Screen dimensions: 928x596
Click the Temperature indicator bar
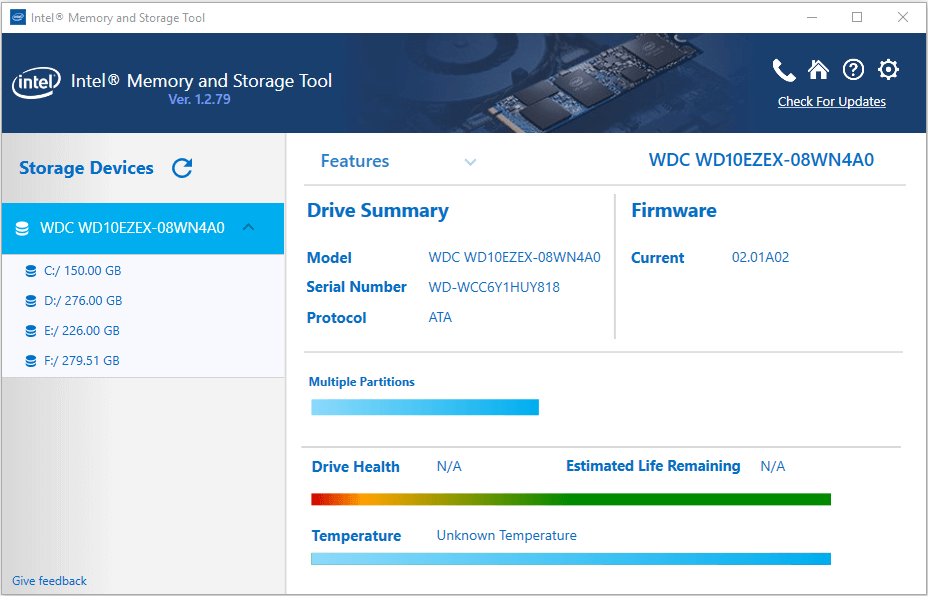pos(571,559)
